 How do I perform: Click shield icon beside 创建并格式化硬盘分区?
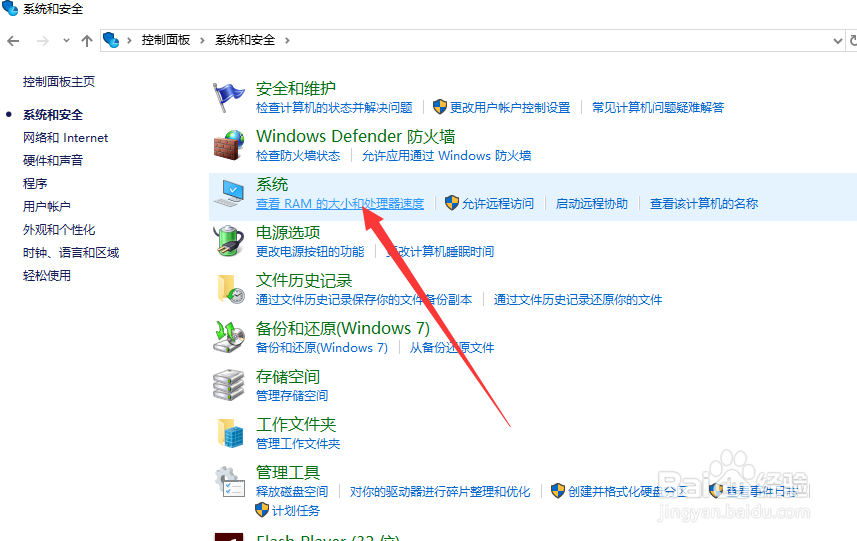click(557, 491)
